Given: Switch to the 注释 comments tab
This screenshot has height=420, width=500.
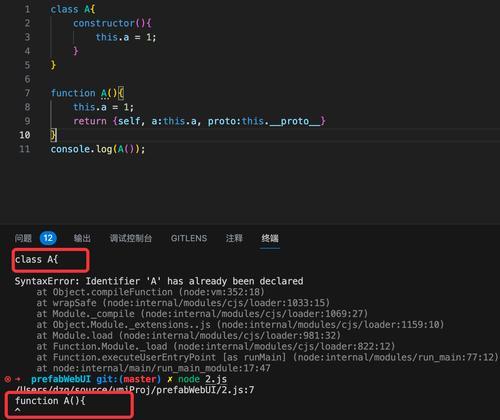Looking at the screenshot, I should [x=234, y=238].
